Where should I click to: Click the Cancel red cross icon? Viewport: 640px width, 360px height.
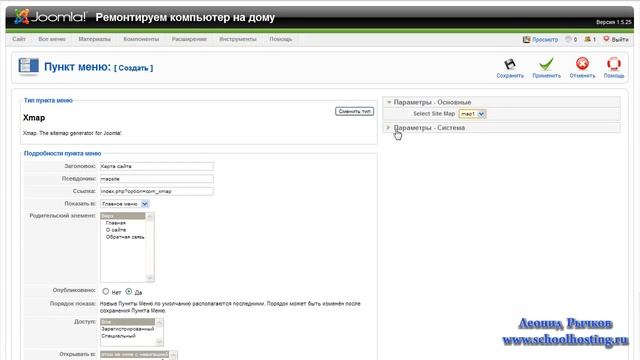582,64
